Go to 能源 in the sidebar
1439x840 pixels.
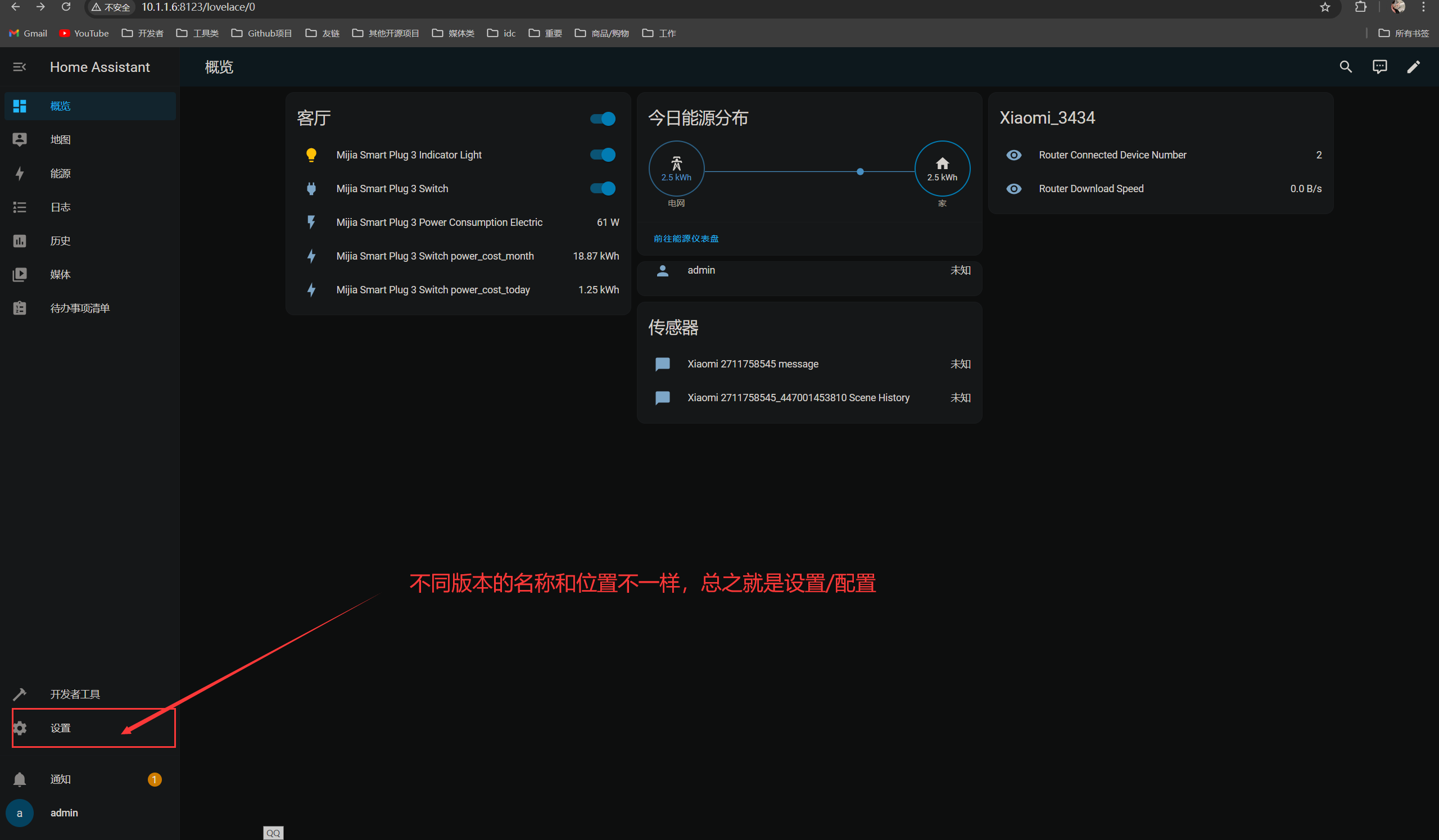60,174
